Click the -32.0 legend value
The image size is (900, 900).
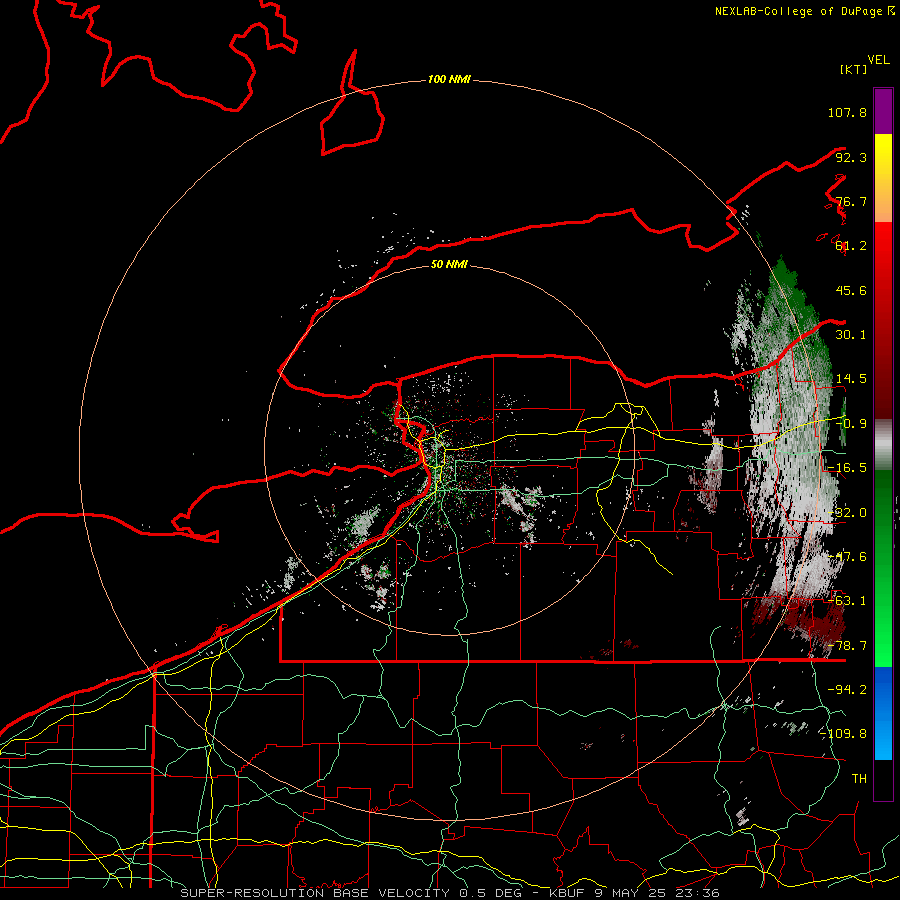[847, 513]
